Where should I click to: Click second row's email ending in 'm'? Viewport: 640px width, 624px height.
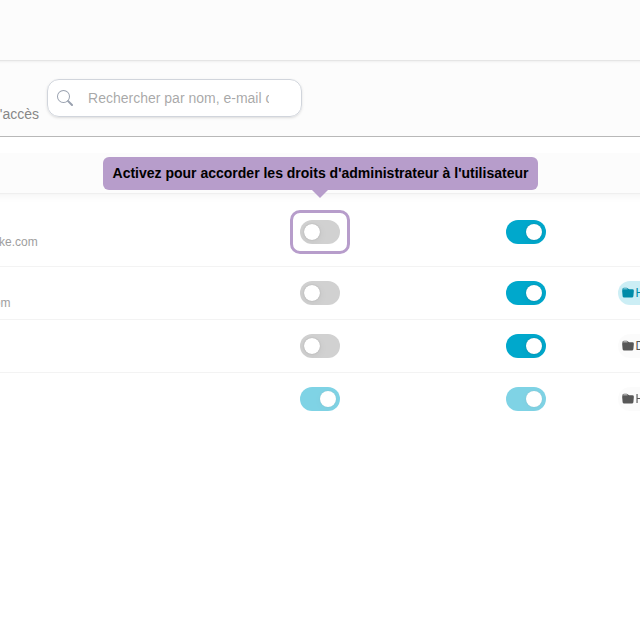coord(5,303)
